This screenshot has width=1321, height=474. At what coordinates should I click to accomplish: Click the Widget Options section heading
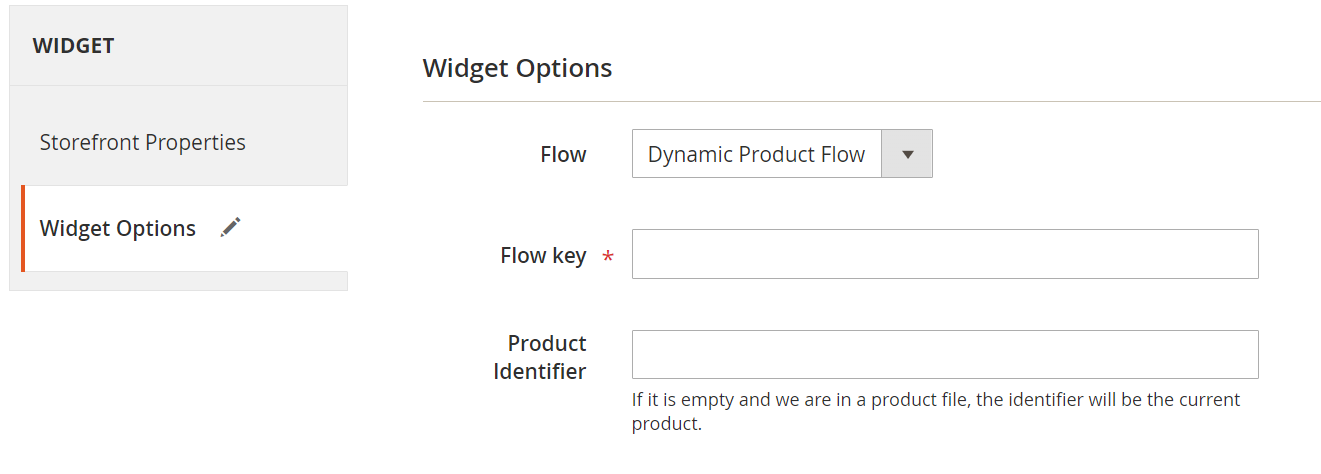(x=517, y=68)
